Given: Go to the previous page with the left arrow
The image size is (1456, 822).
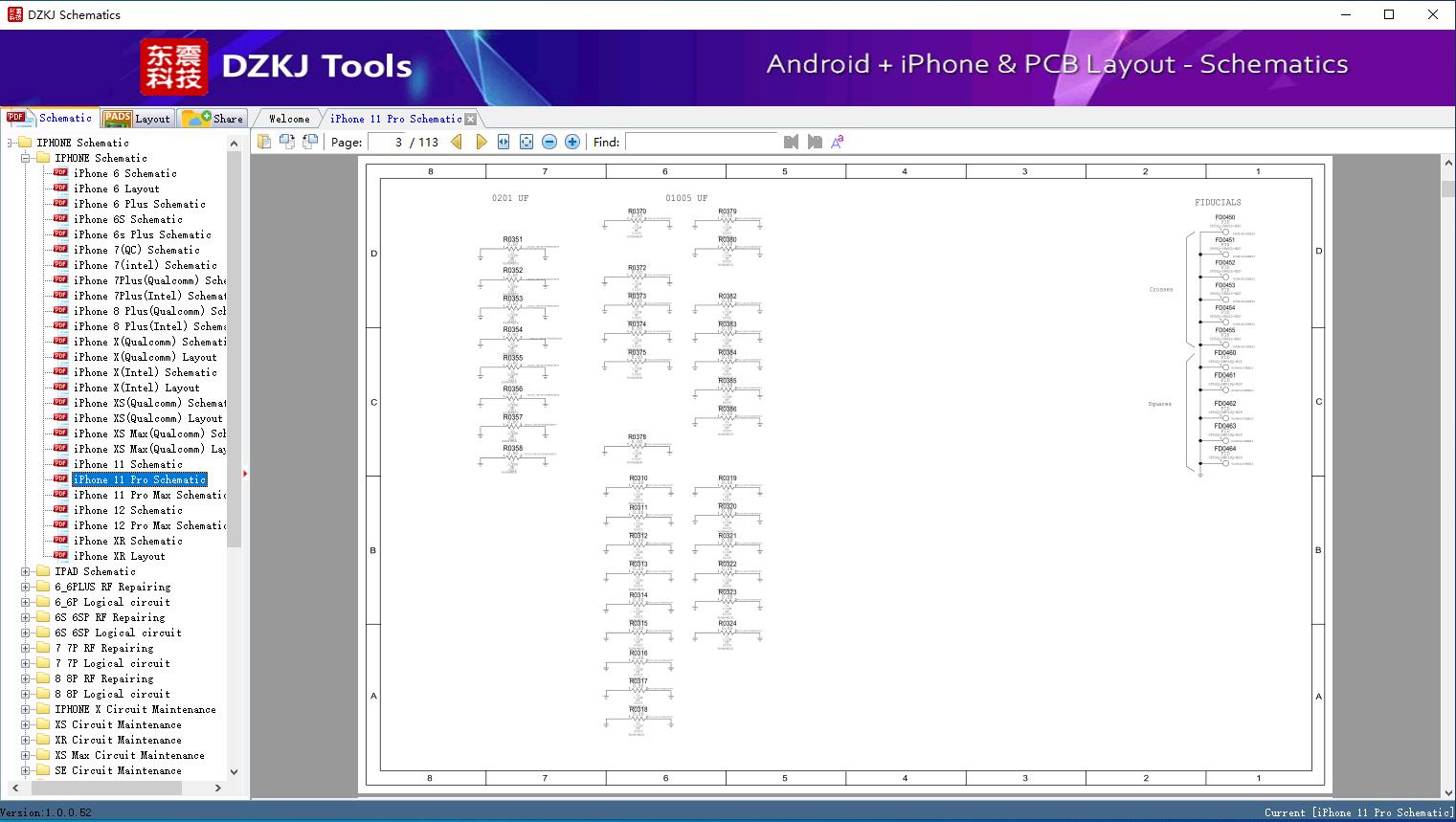Looking at the screenshot, I should [x=457, y=142].
